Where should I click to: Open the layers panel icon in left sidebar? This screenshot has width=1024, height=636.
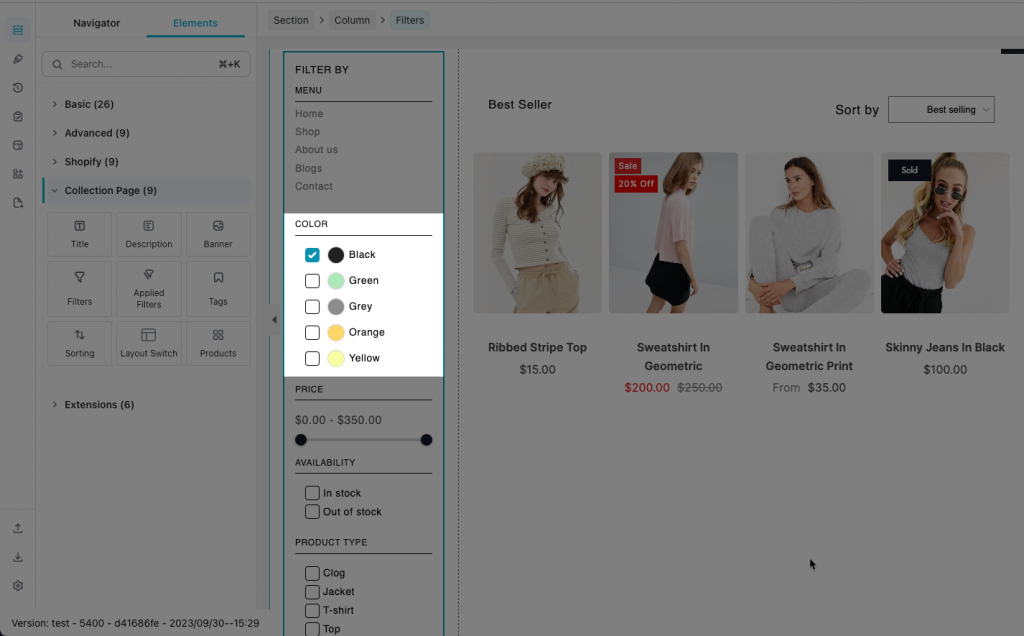pyautogui.click(x=18, y=30)
